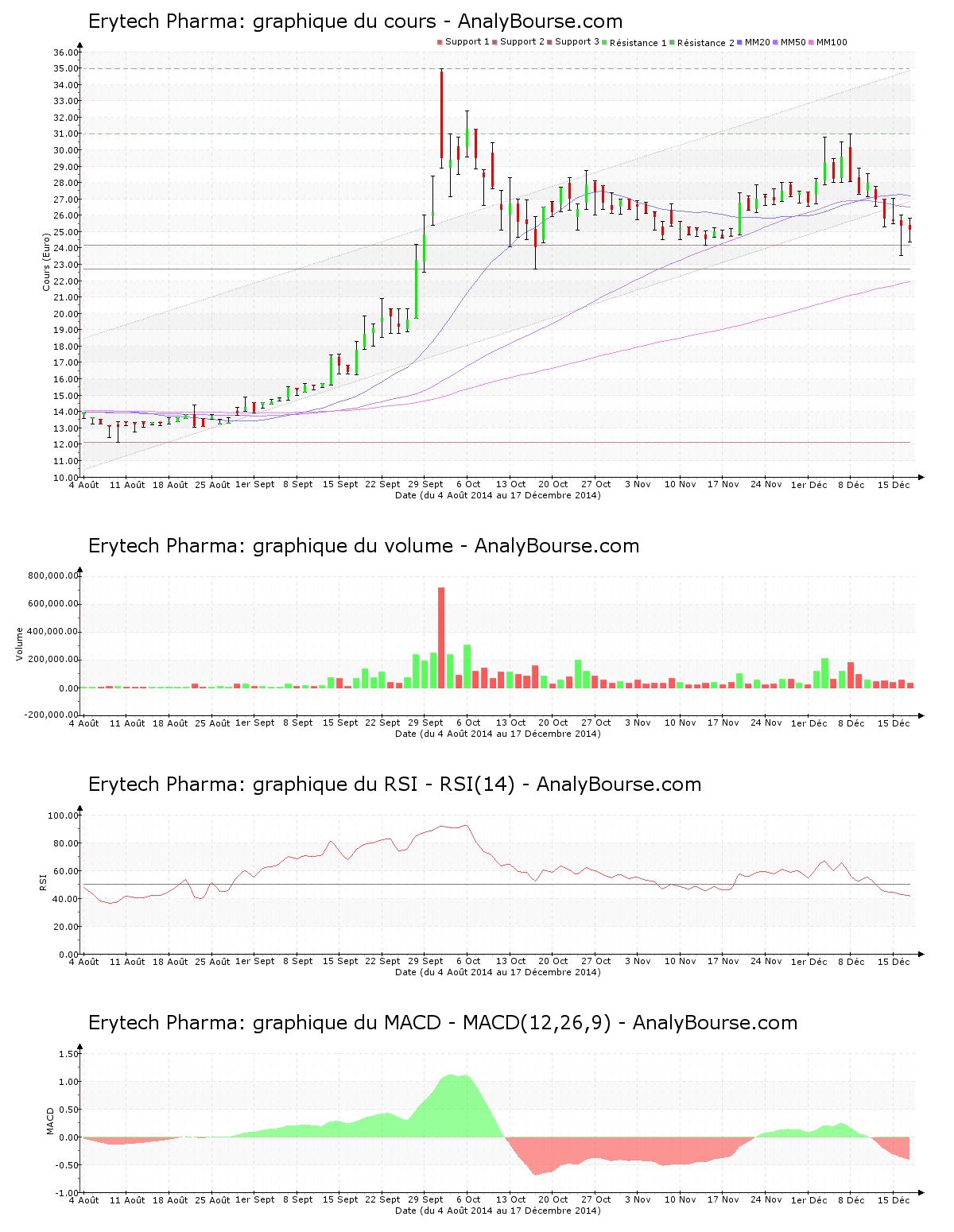Click the 24.00 tick on the price axis

(66, 248)
